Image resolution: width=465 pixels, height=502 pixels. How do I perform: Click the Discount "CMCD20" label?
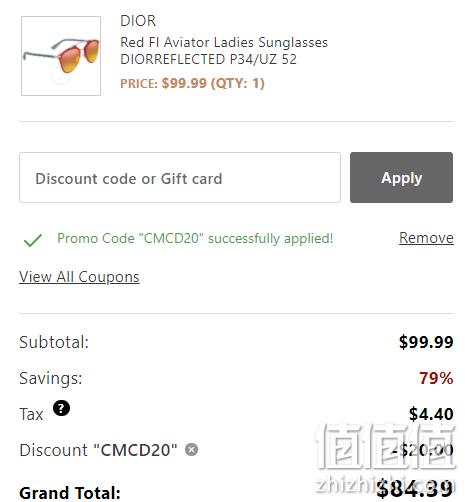click(x=98, y=450)
